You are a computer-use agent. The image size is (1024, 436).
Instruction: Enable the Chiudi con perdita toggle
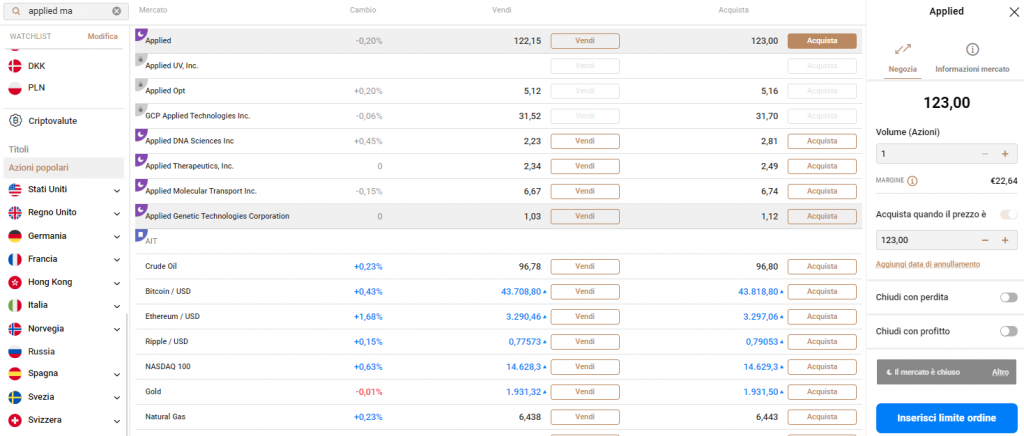point(1008,297)
